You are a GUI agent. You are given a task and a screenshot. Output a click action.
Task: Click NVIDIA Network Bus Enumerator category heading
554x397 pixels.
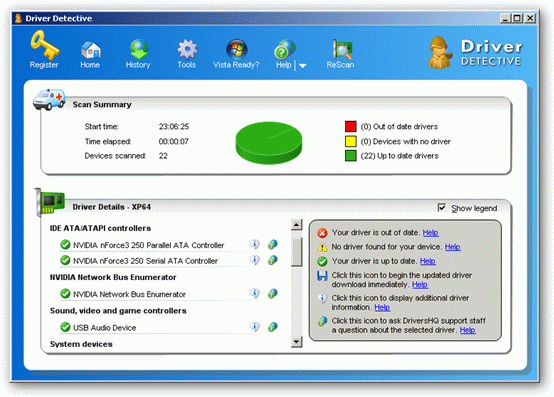click(x=113, y=277)
